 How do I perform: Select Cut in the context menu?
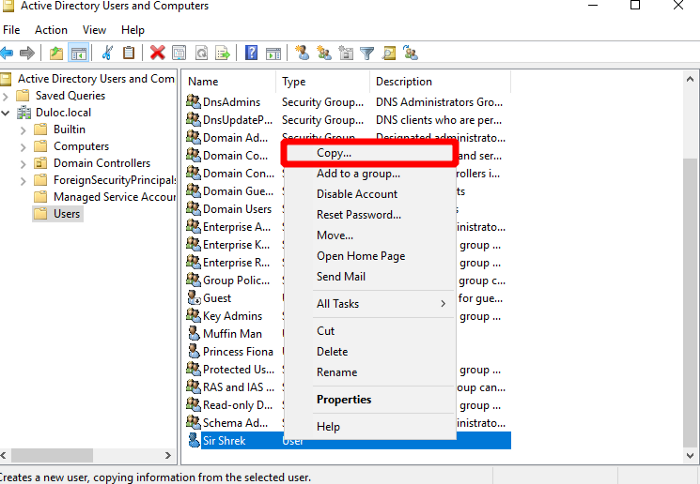coord(370,331)
